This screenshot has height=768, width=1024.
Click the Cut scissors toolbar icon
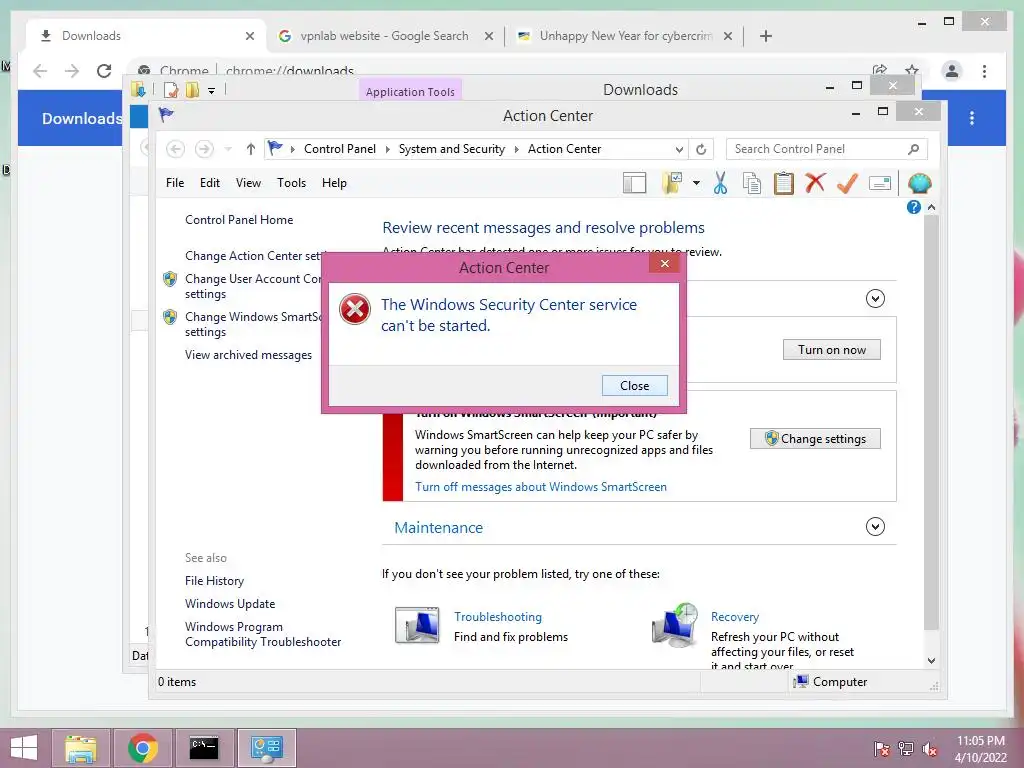(x=720, y=184)
